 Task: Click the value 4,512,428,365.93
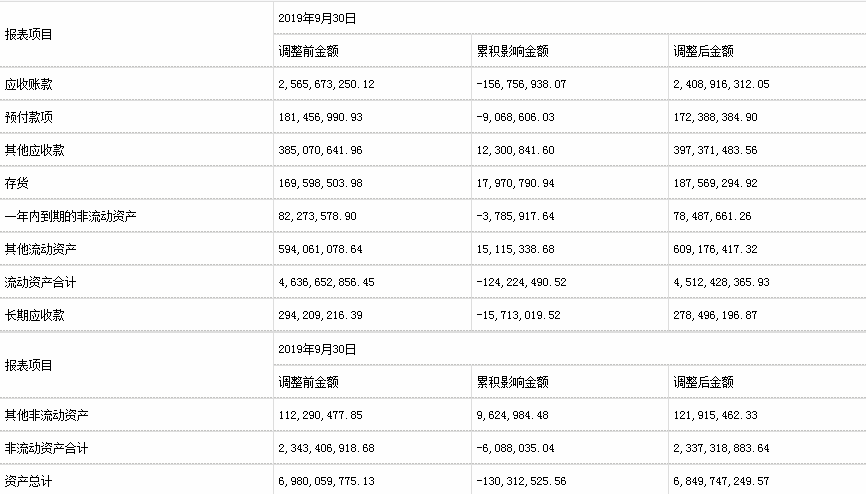(722, 283)
